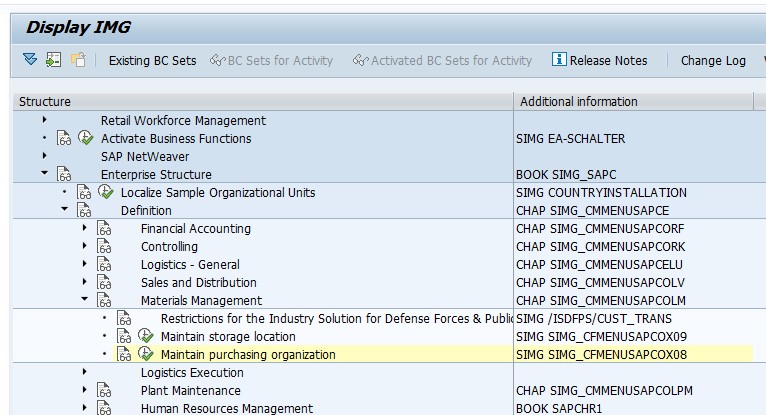Click CHAP SIMG_CMMENUSAPCE cell
Image resolution: width=766 pixels, height=415 pixels.
click(x=593, y=211)
